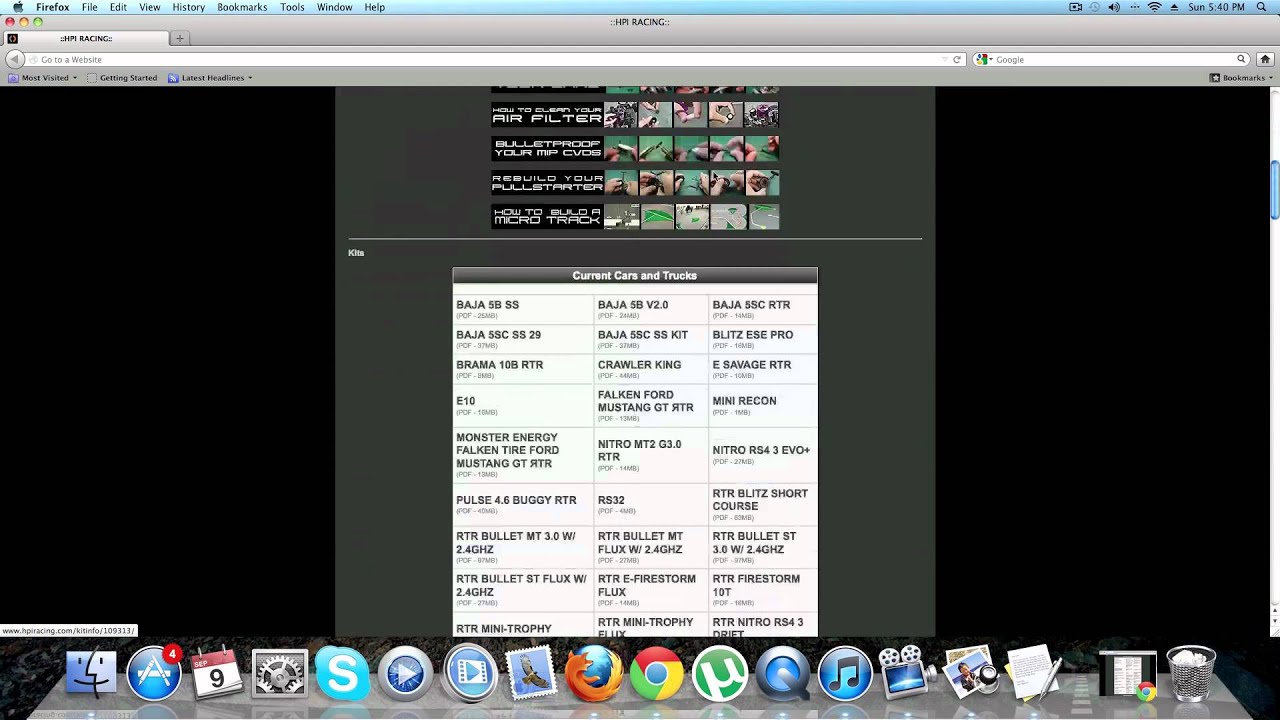Open the Firefox application menu

53,7
